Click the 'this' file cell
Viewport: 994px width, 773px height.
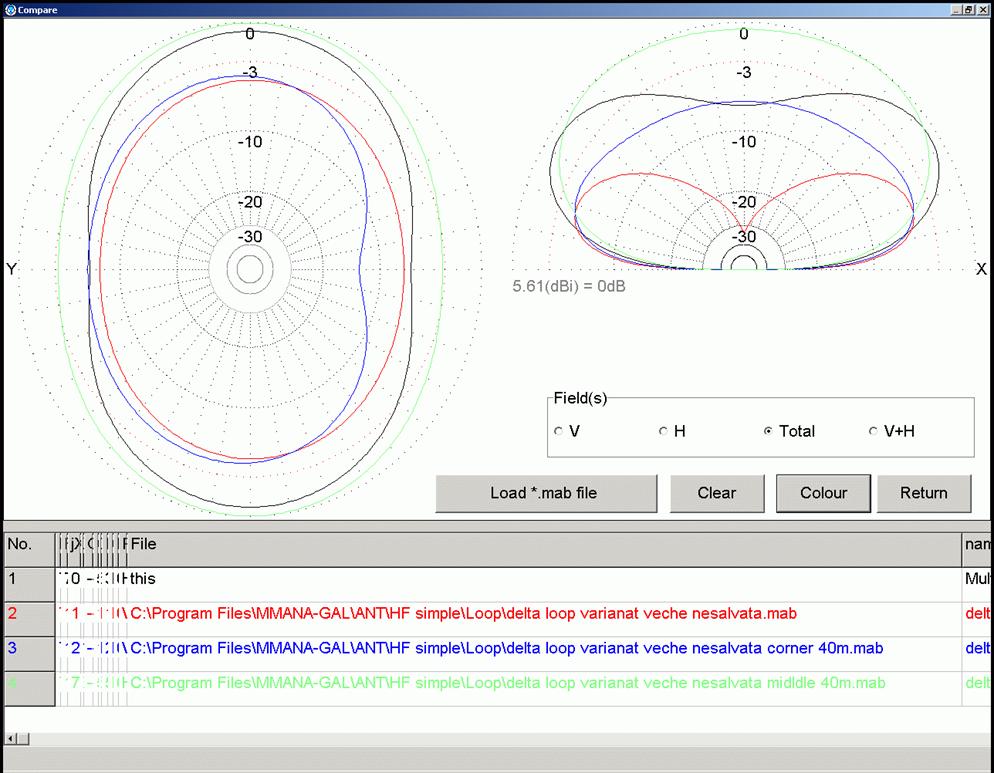tap(544, 584)
